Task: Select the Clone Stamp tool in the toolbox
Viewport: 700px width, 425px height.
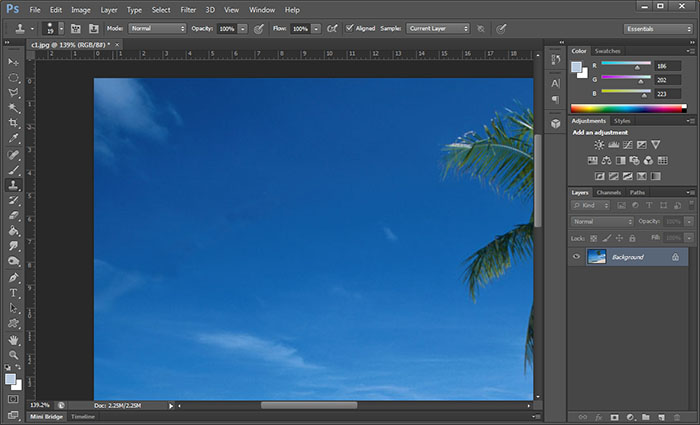Action: click(x=14, y=185)
